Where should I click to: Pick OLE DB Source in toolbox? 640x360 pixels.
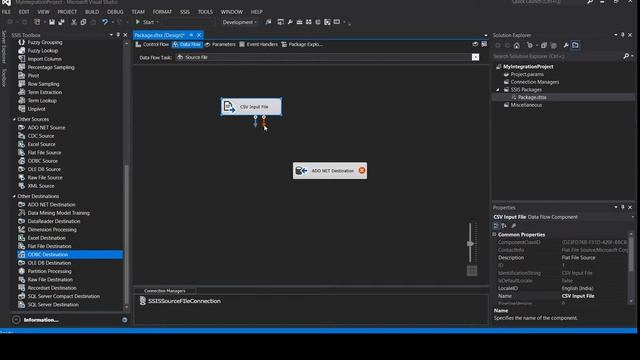click(44, 169)
